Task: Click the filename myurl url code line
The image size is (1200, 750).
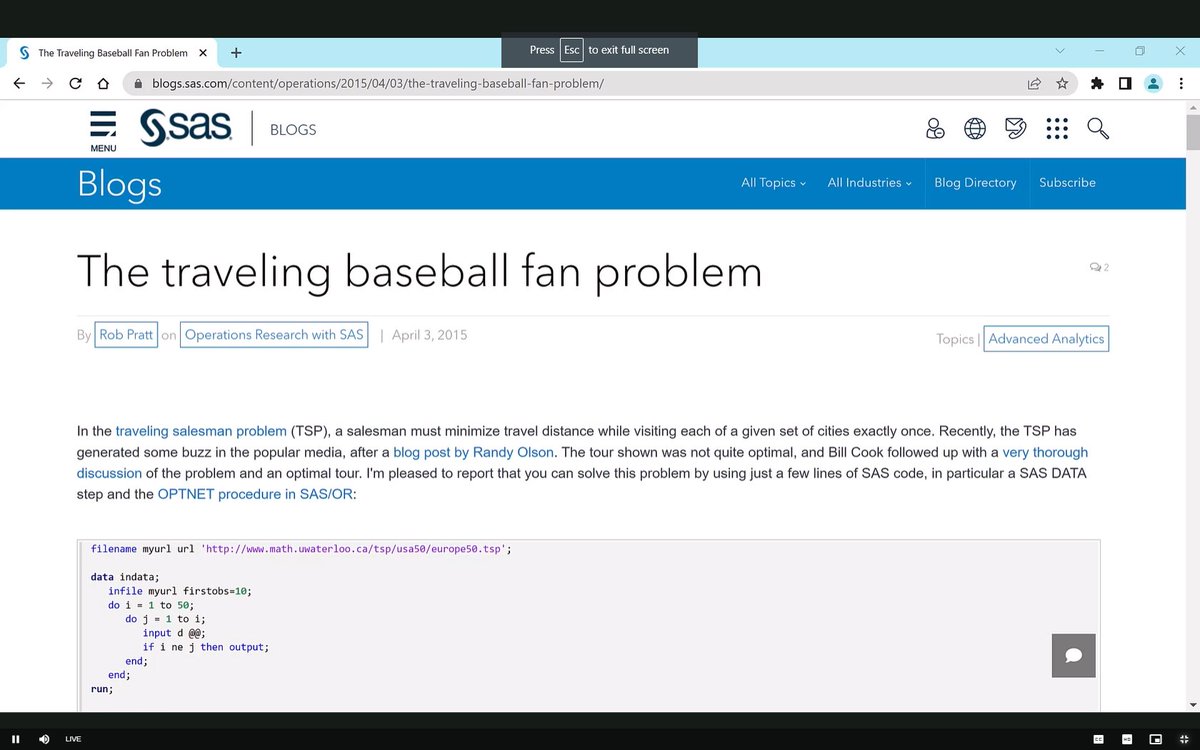Action: pos(301,549)
